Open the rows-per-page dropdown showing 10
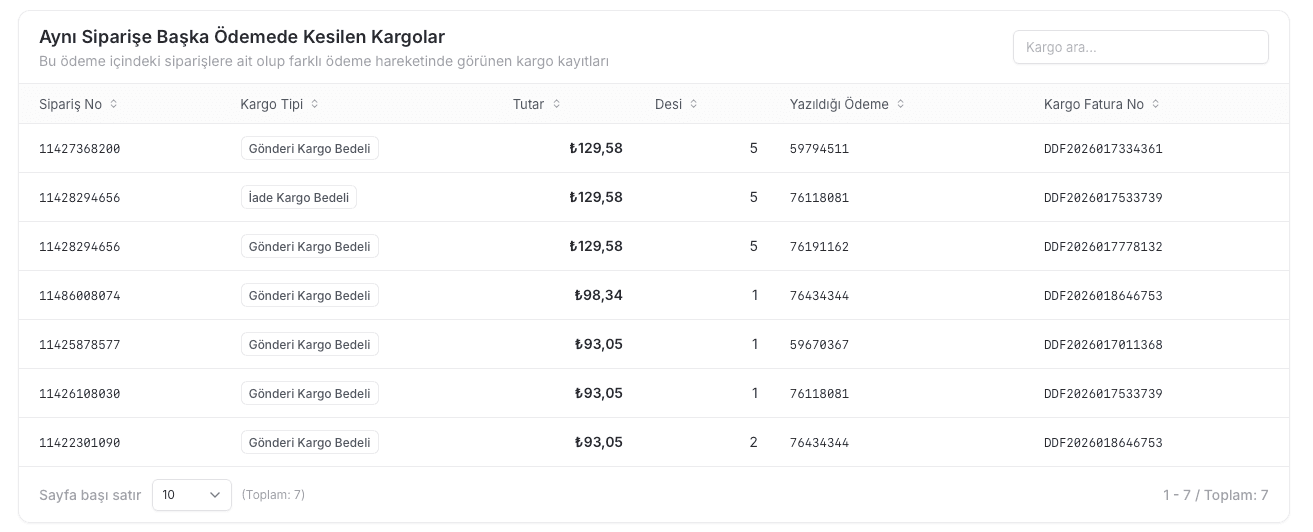 (192, 495)
